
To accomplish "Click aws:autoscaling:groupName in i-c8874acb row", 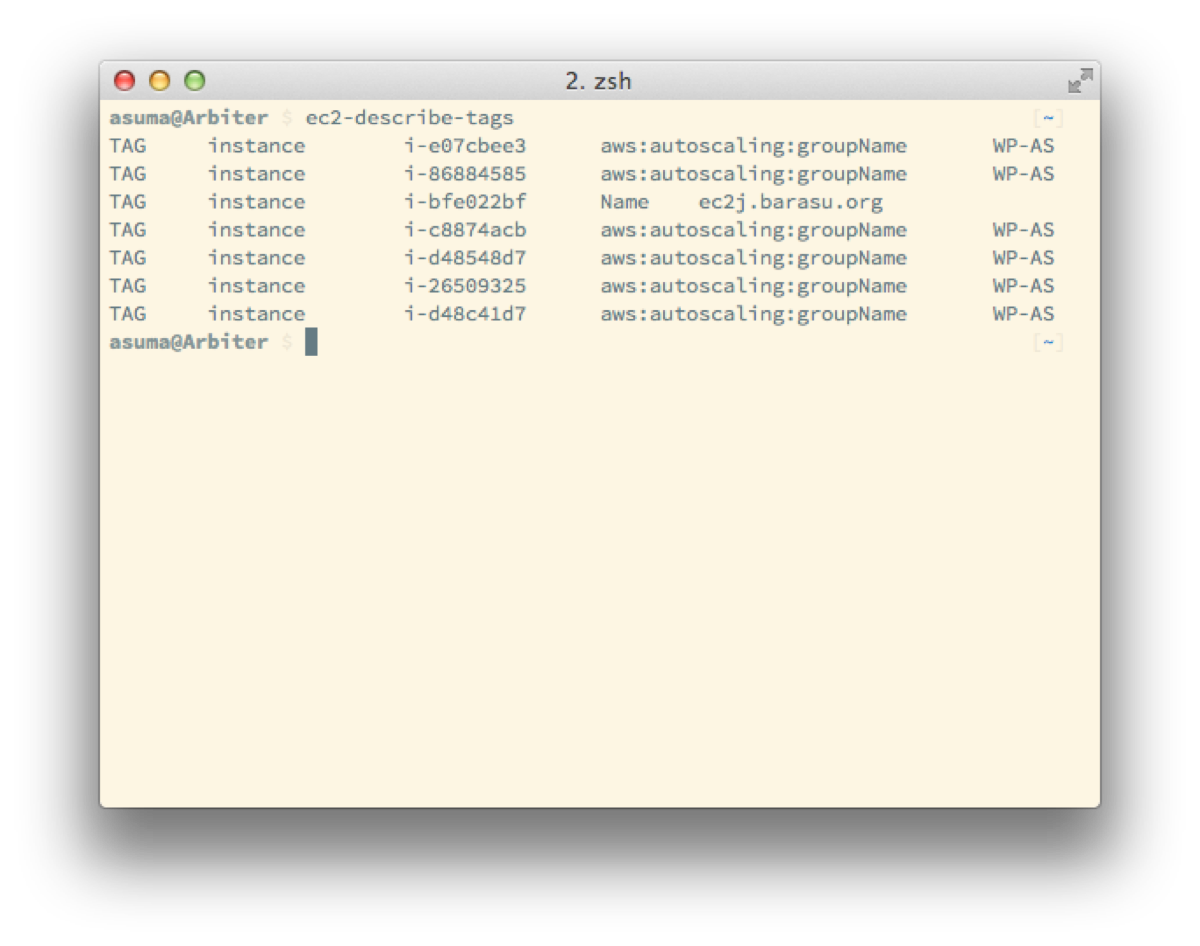I will [754, 230].
